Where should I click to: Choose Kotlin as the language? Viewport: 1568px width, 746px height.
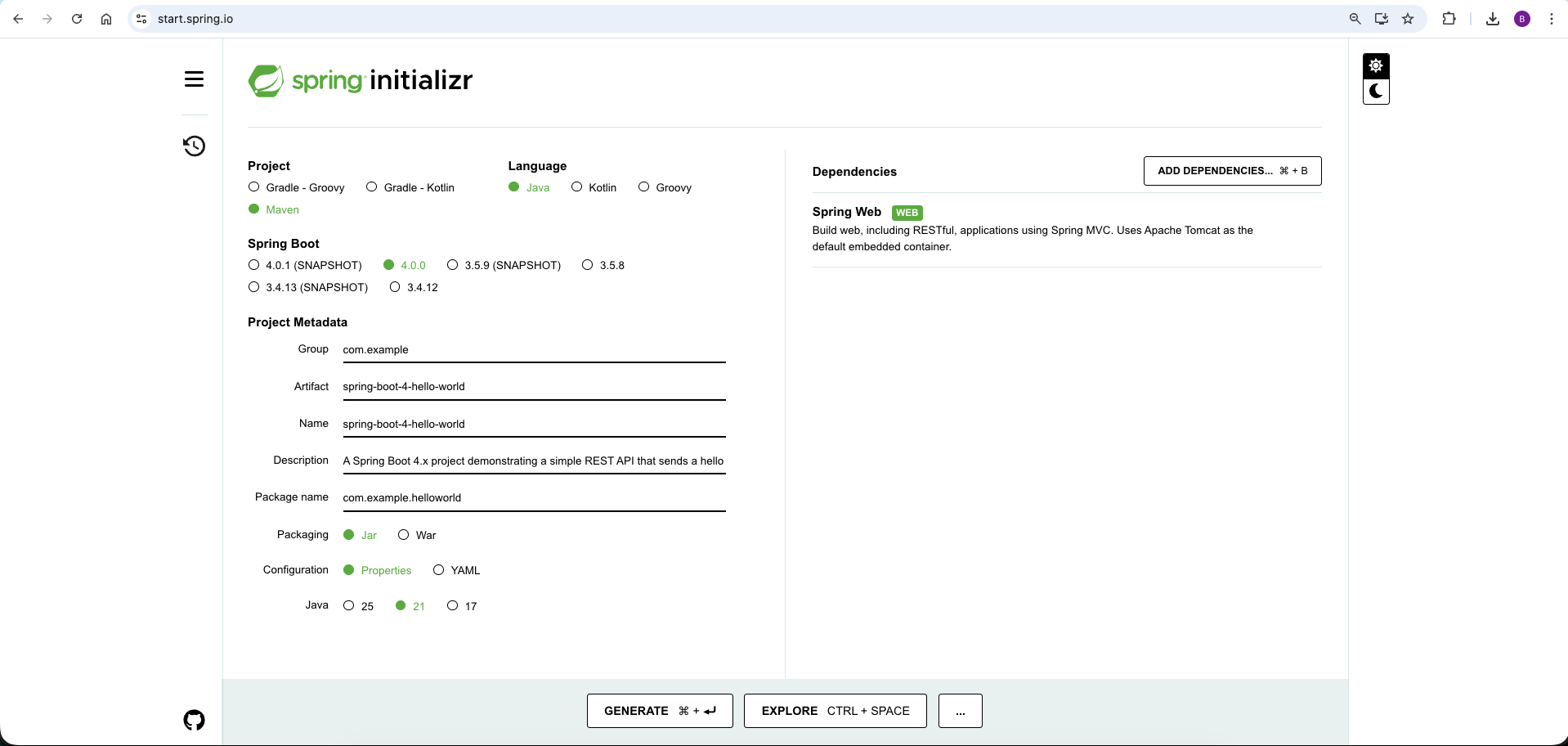(x=577, y=187)
